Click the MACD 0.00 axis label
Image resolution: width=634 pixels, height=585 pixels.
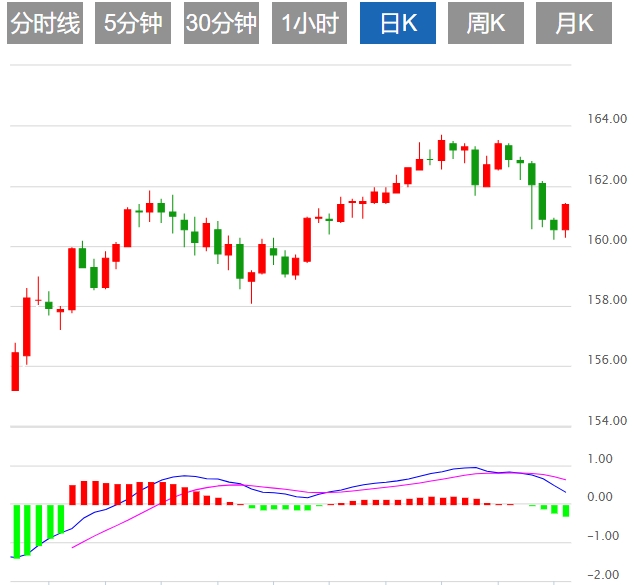[x=599, y=497]
